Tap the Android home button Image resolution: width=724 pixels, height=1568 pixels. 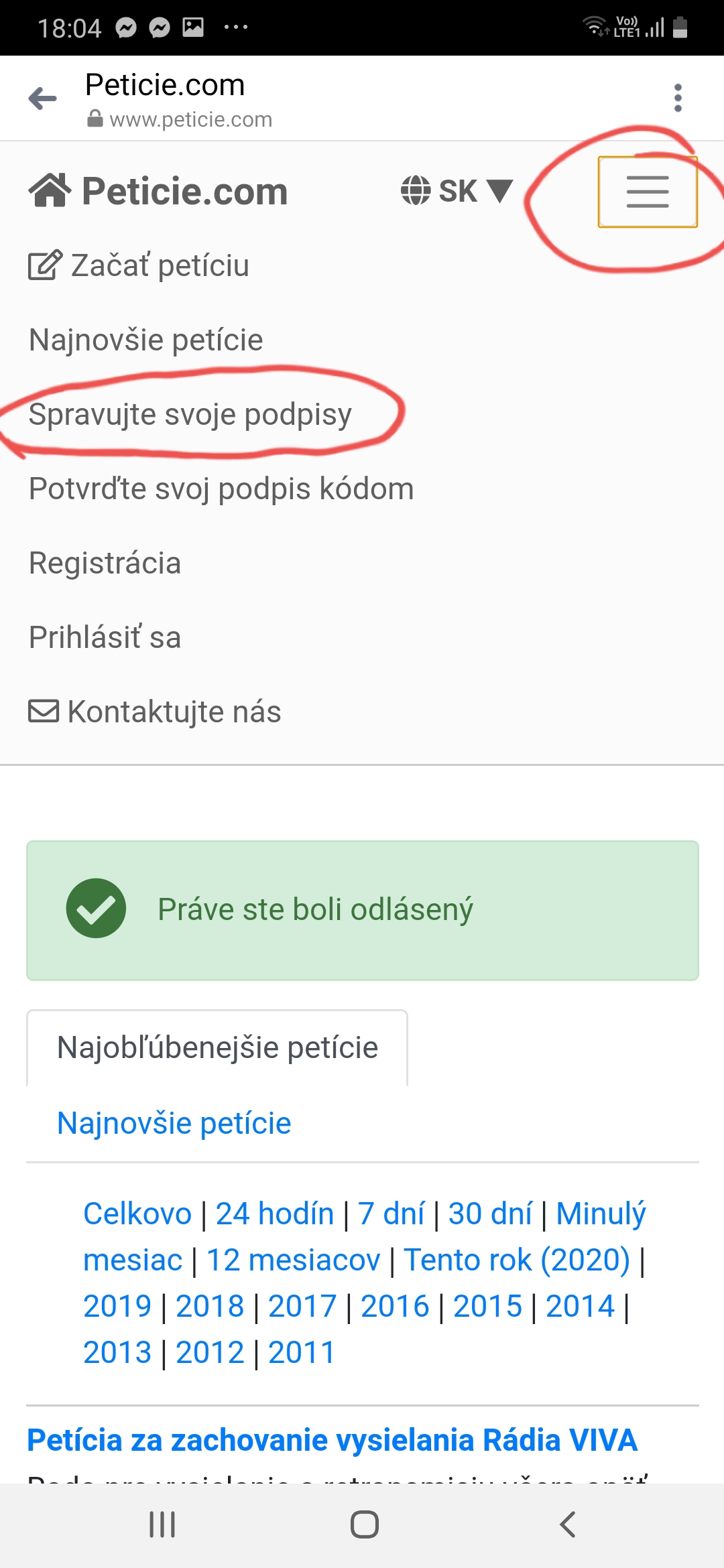click(365, 1524)
